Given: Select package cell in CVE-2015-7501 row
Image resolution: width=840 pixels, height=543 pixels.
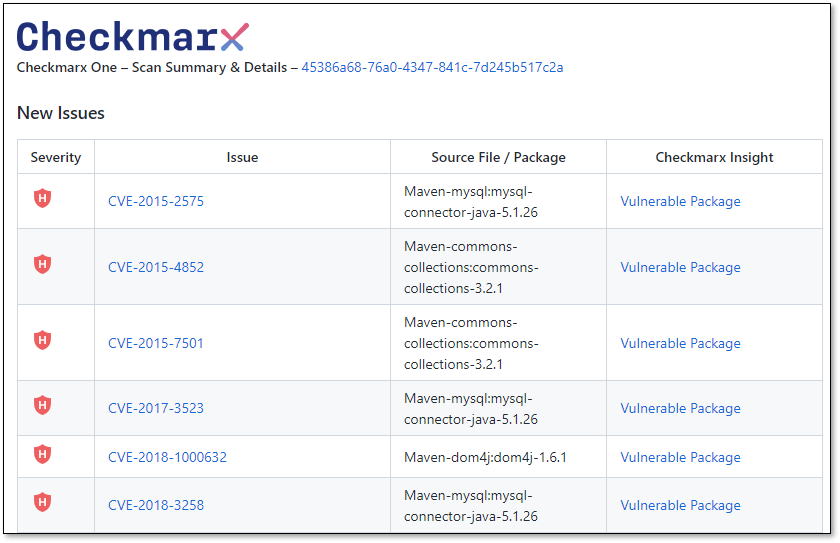Looking at the screenshot, I should click(x=498, y=343).
